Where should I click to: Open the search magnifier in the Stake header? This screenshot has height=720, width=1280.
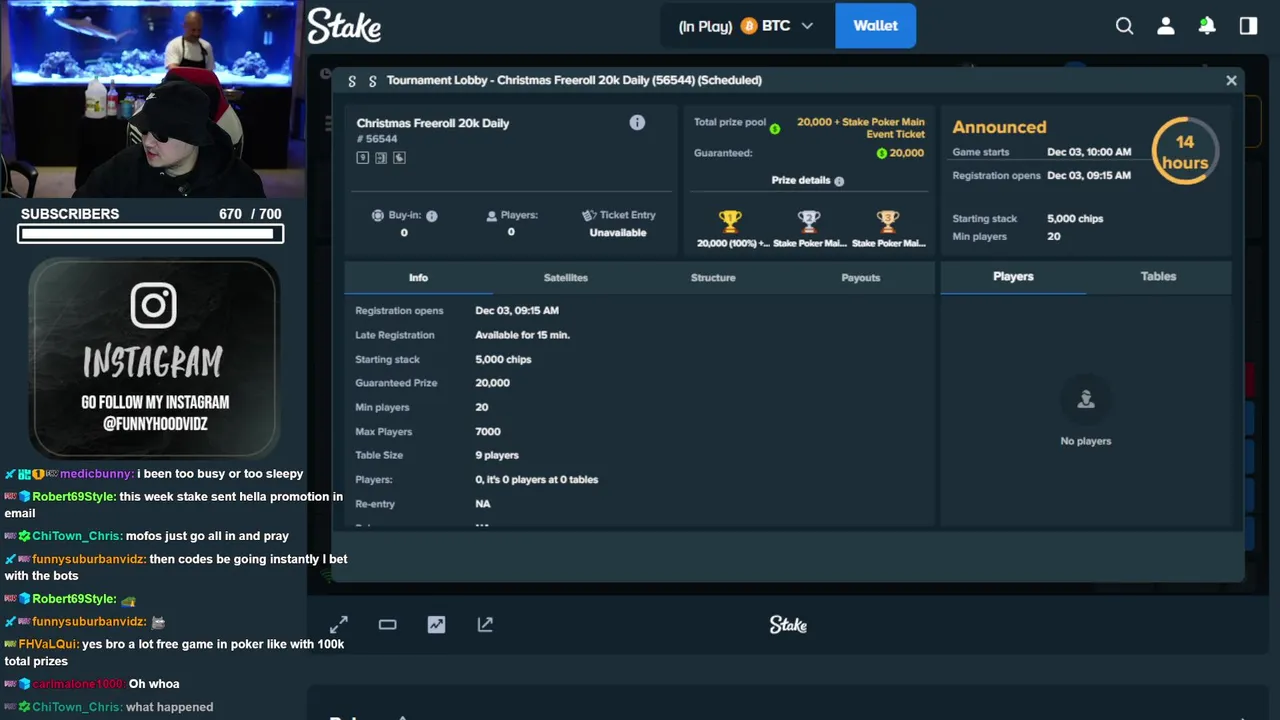[x=1125, y=26]
